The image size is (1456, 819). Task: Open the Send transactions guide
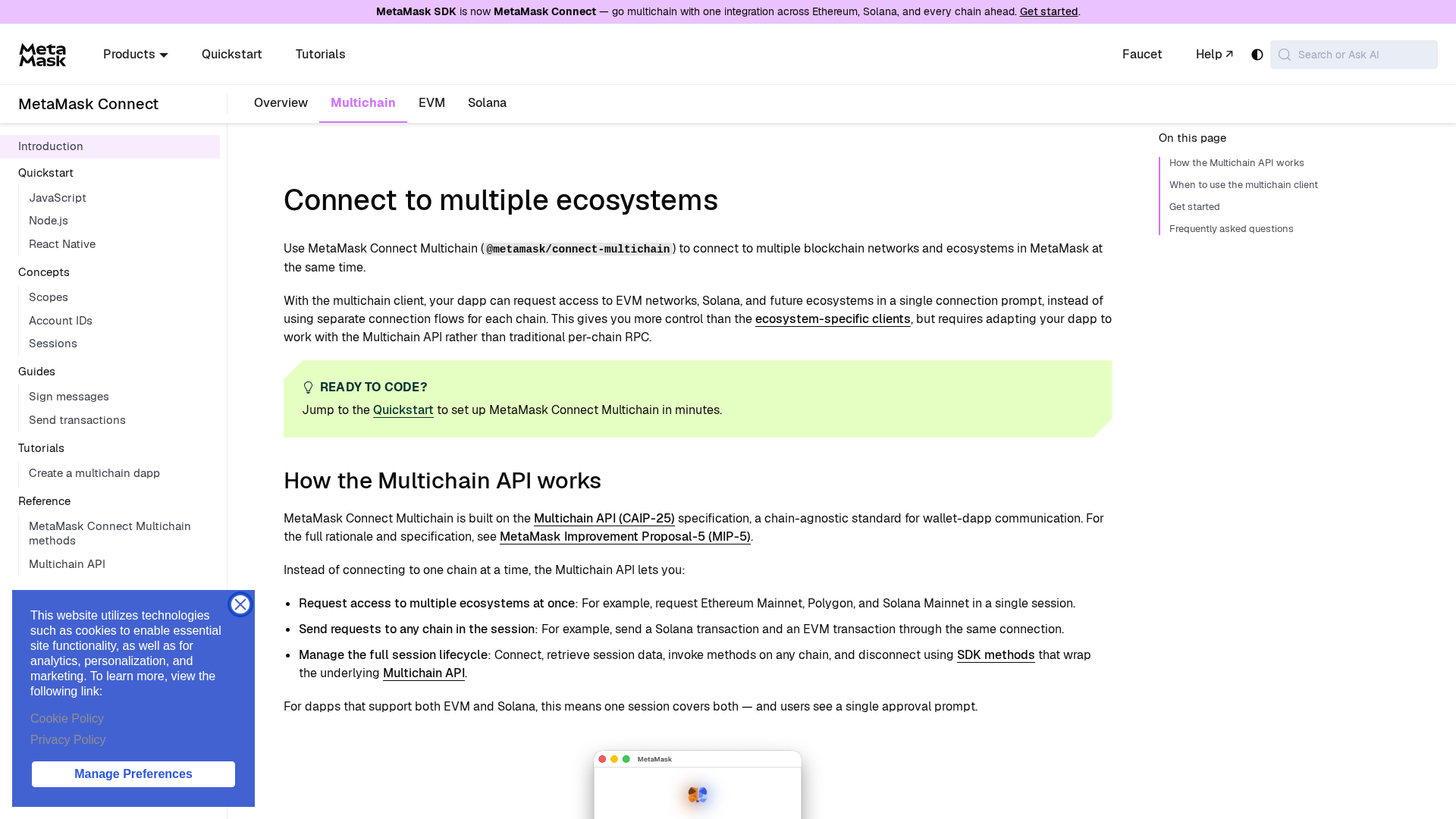tap(77, 420)
